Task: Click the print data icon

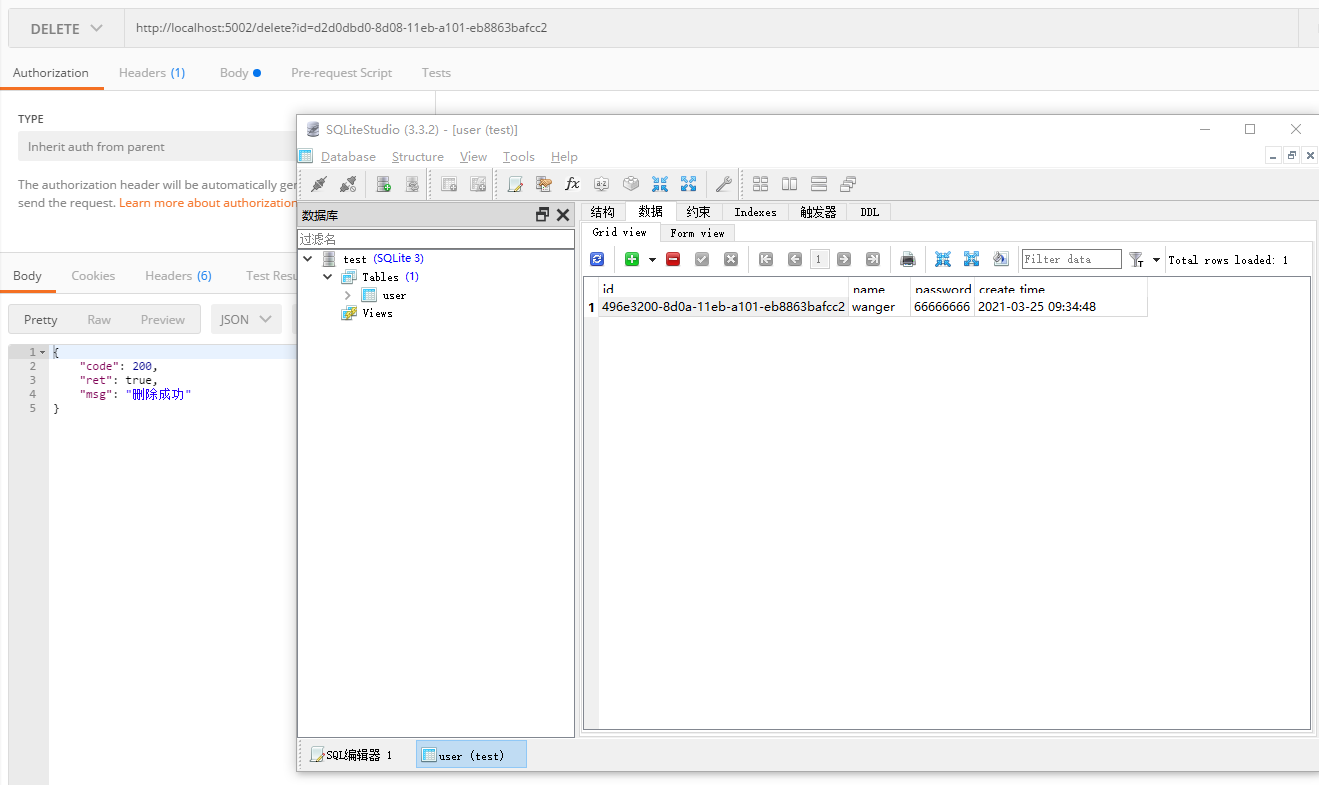Action: coord(908,259)
